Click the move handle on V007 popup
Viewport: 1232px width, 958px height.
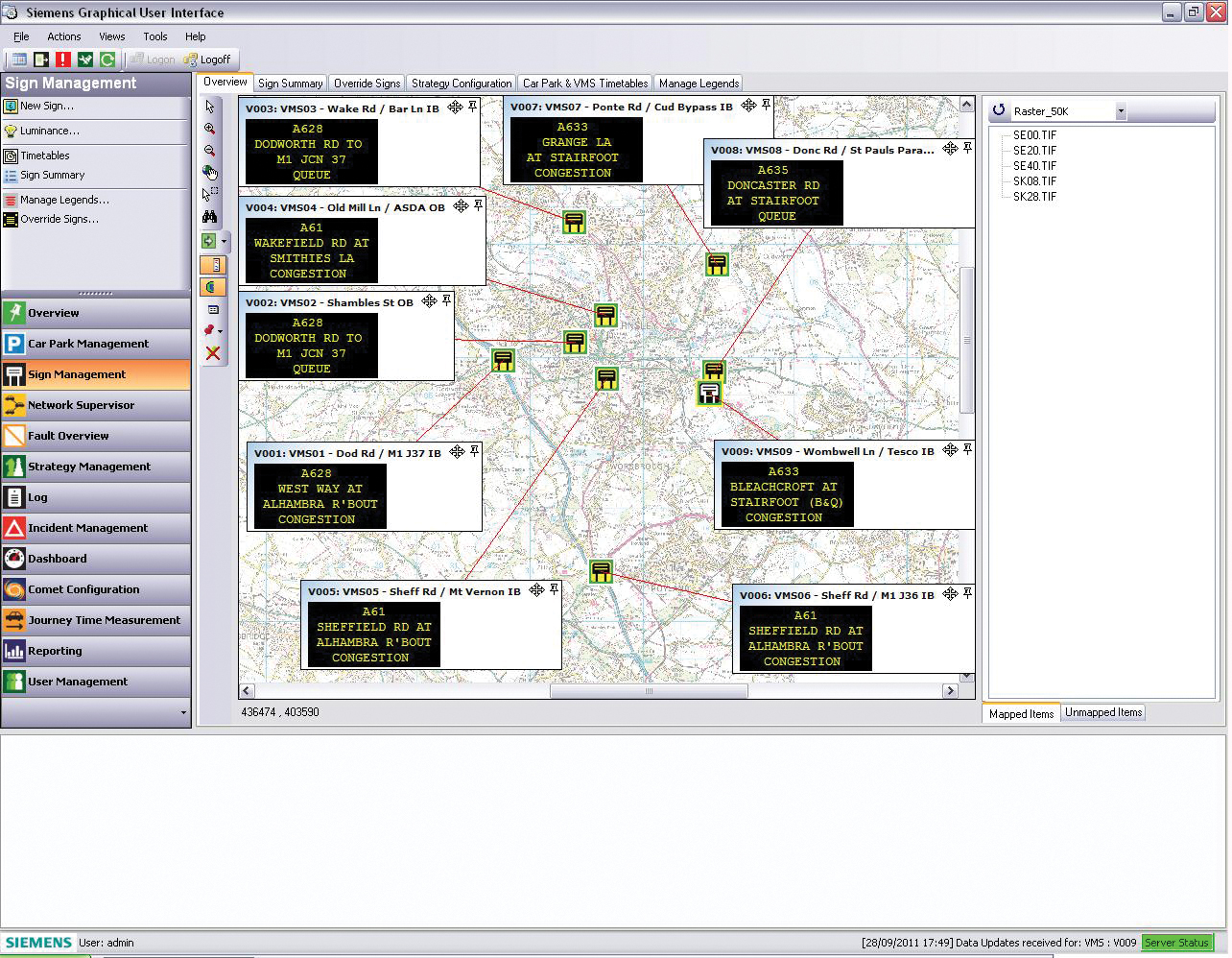748,106
